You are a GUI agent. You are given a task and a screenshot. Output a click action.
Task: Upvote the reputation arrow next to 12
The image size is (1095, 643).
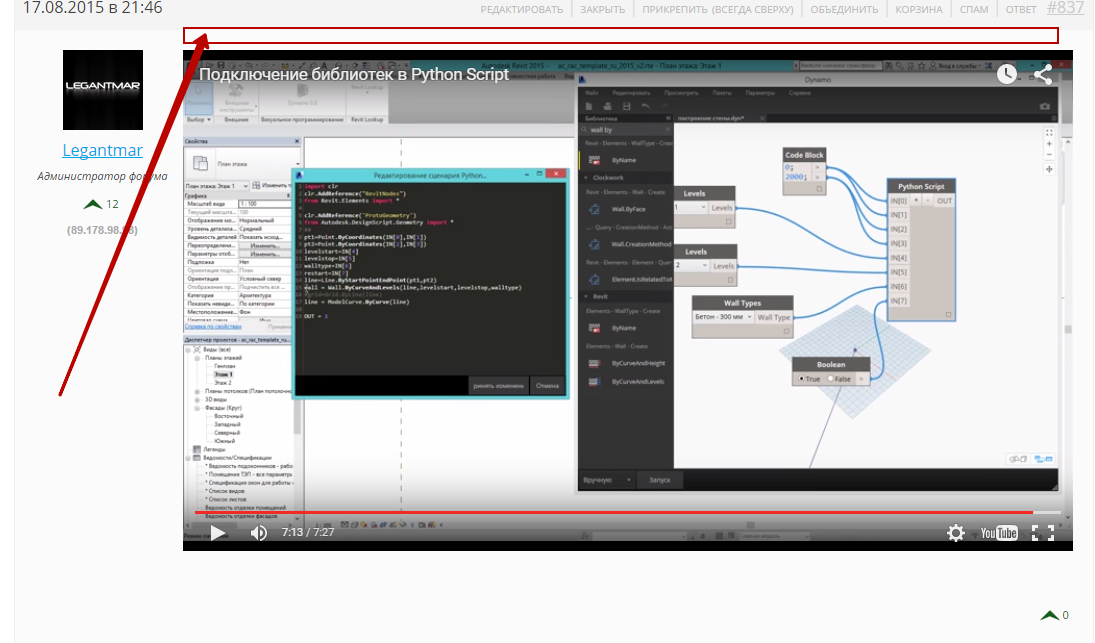click(x=92, y=205)
